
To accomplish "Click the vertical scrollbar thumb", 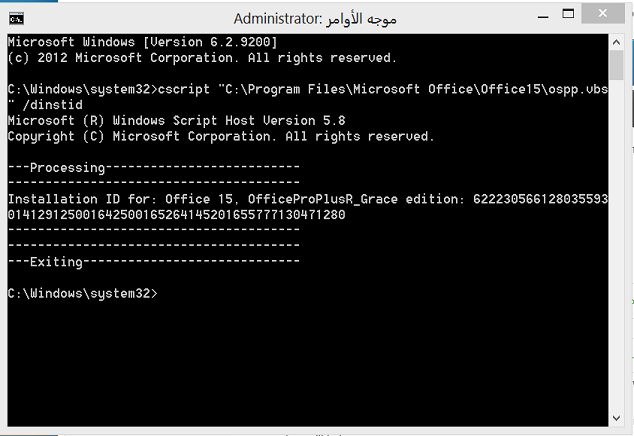I will pos(616,65).
